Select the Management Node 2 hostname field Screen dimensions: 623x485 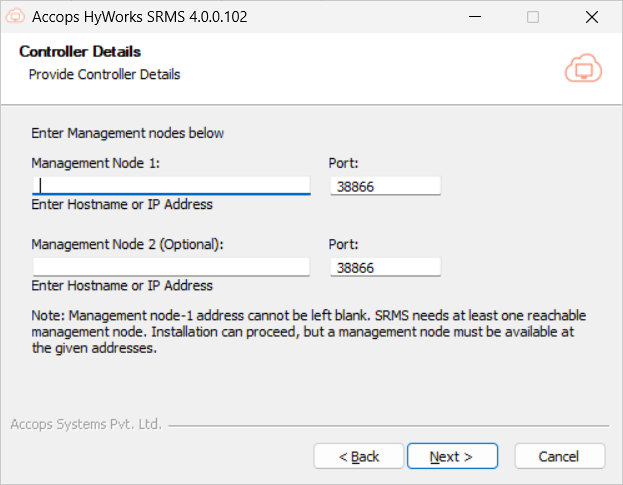[x=171, y=267]
